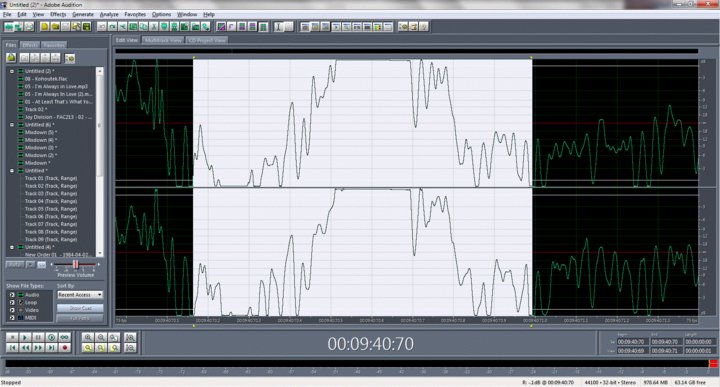Toggle the Loop file type filter
Screen dimensions: 720x387
coord(12,303)
